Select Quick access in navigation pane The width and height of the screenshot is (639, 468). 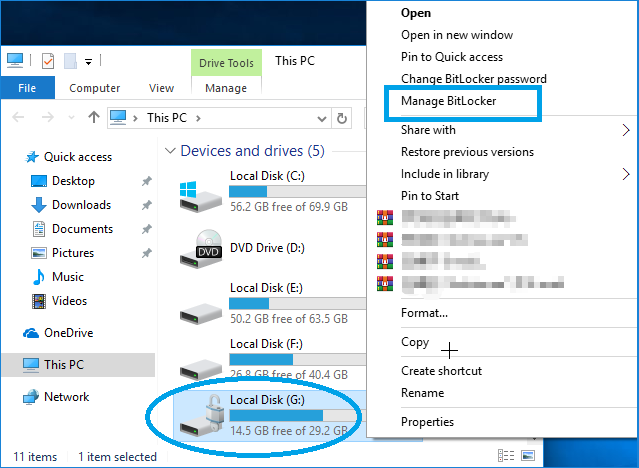click(78, 157)
